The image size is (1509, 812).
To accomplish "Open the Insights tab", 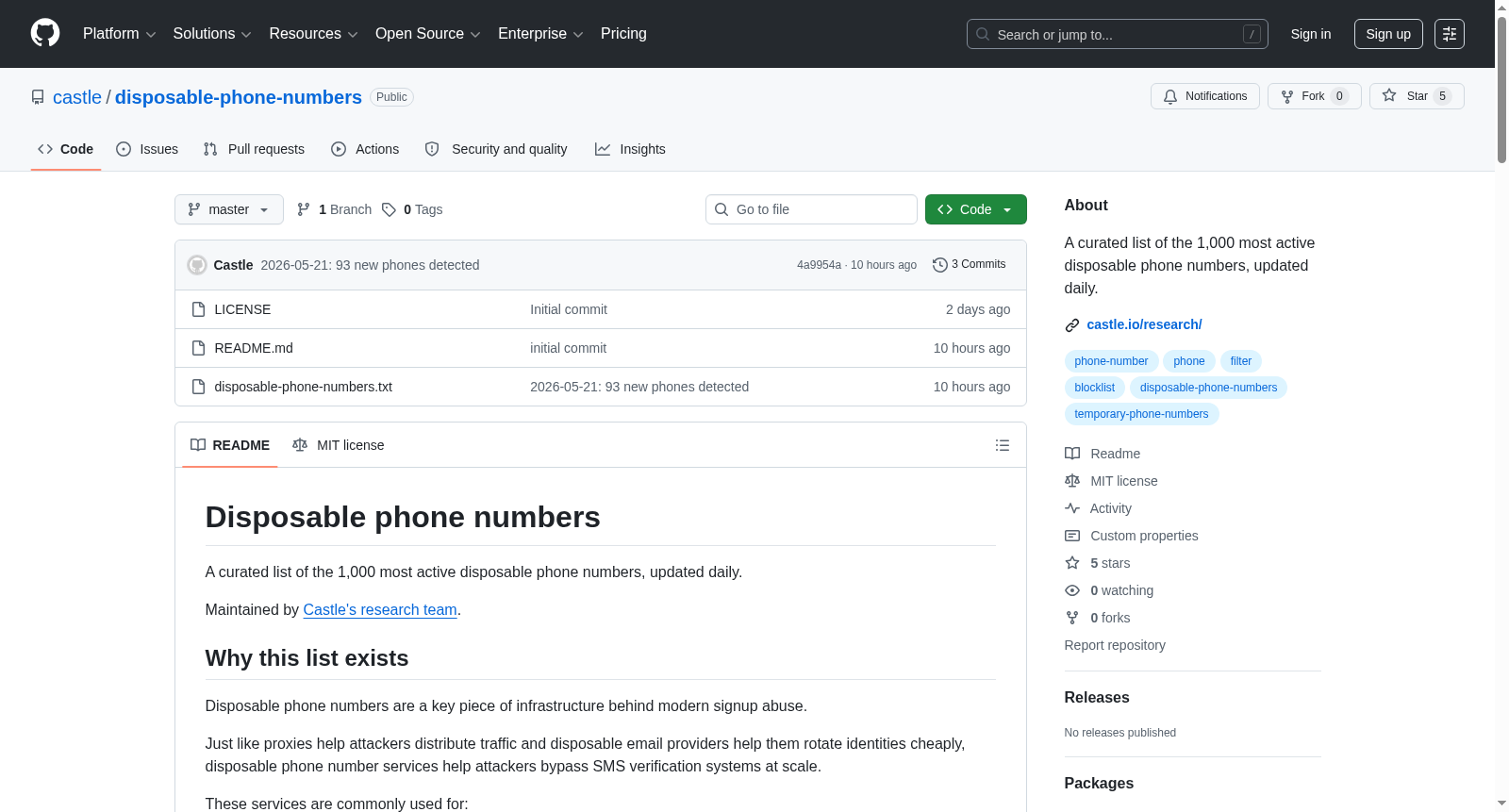I will coord(630,149).
